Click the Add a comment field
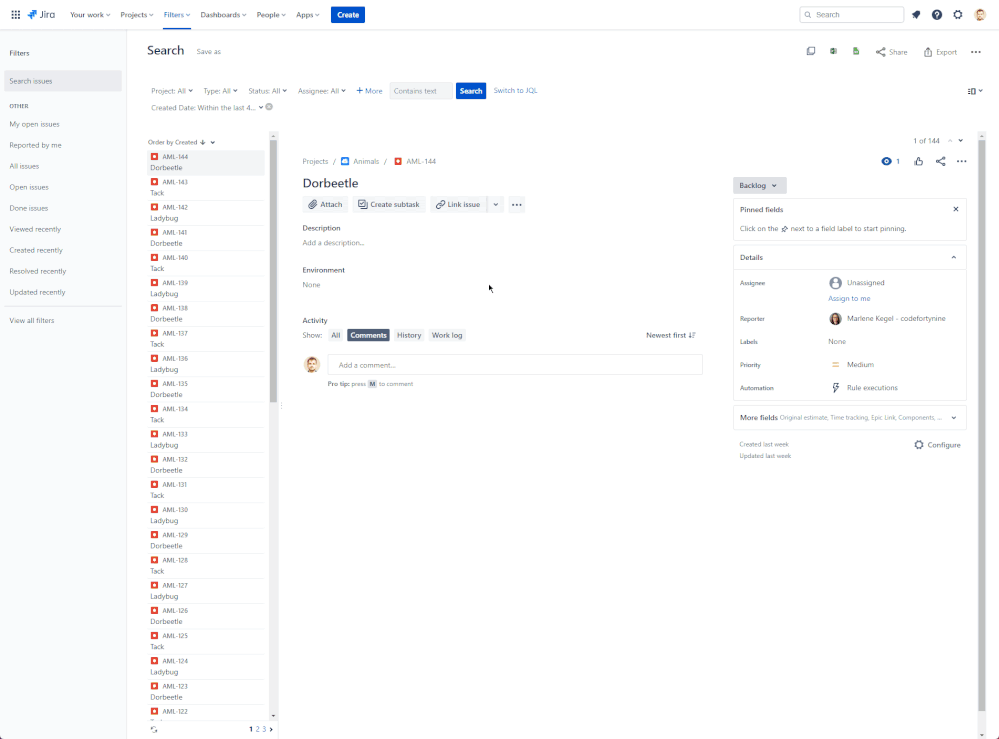999x739 pixels. click(x=515, y=365)
